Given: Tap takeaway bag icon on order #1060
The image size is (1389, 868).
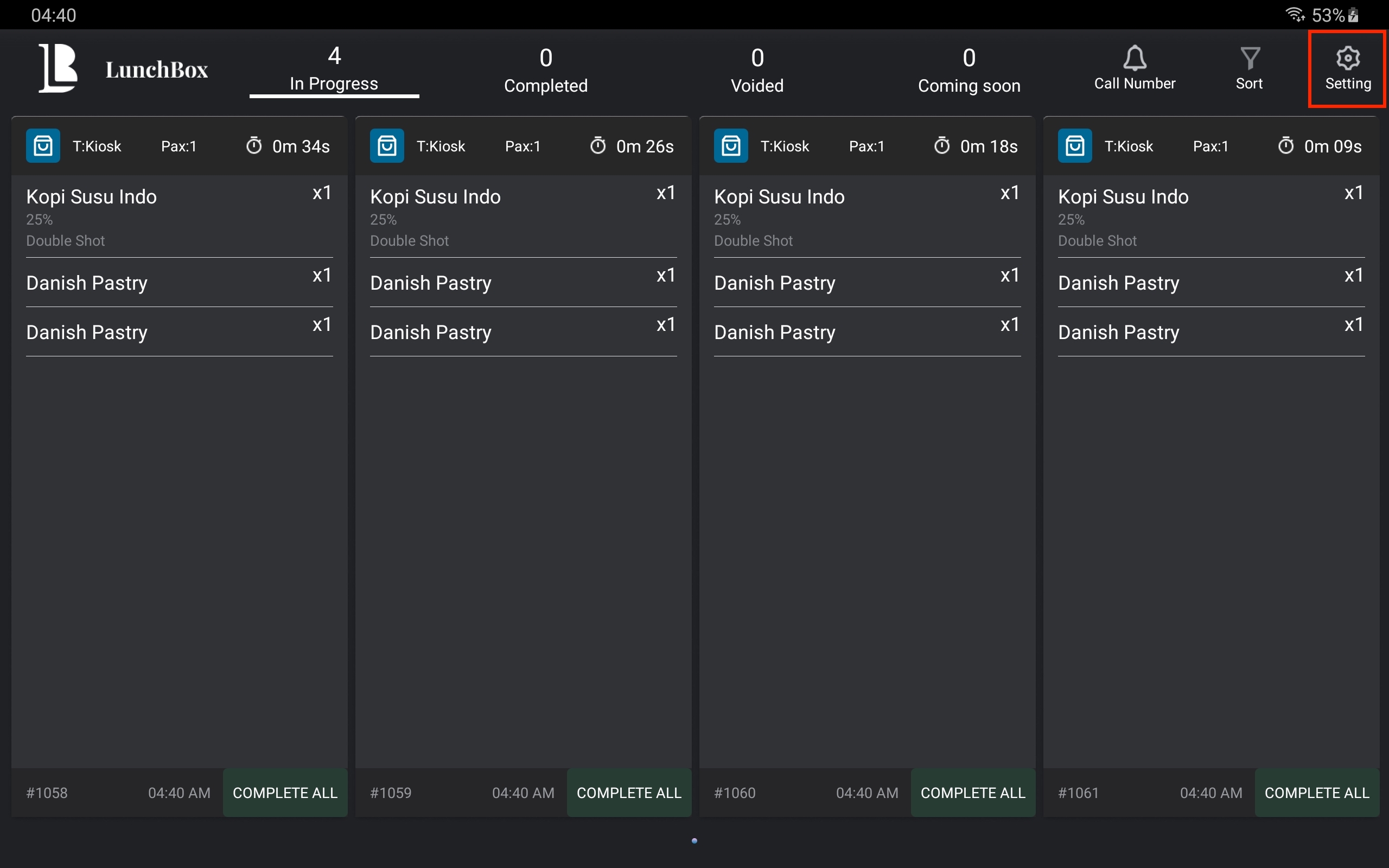Looking at the screenshot, I should tap(731, 146).
